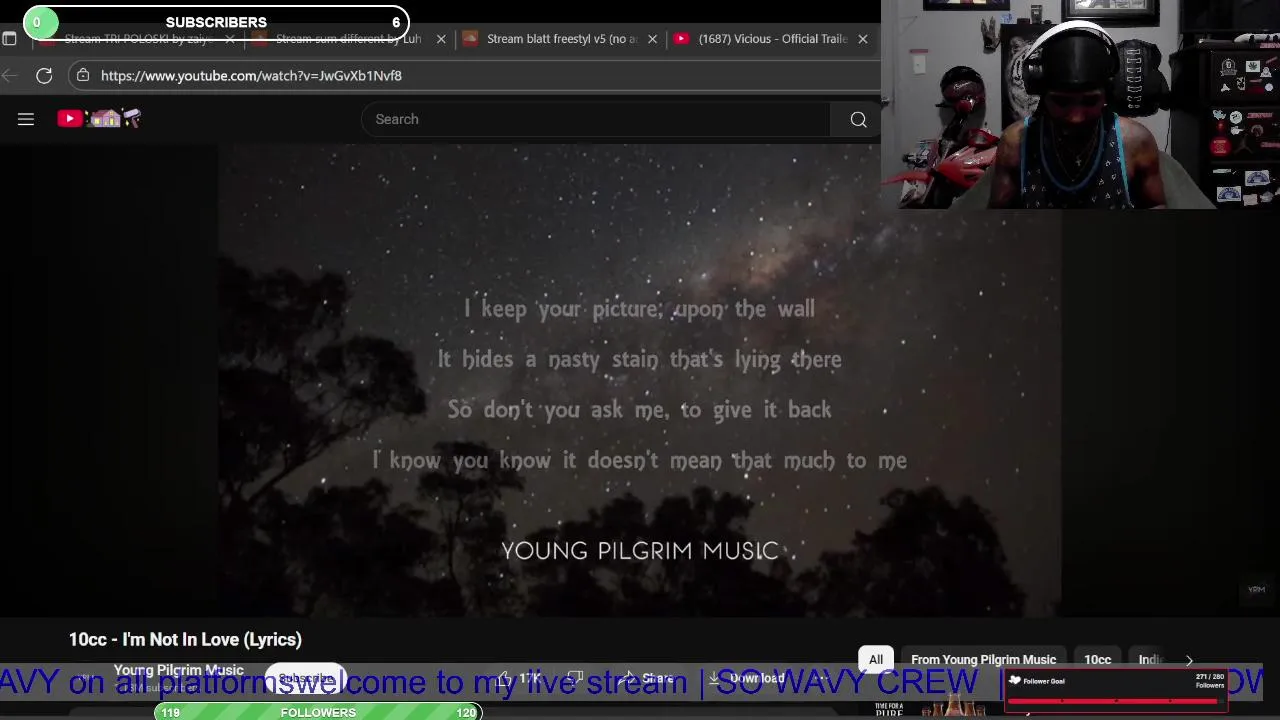Viewport: 1280px width, 720px height.
Task: Select the '10cc' filter chip
Action: coord(1097,660)
